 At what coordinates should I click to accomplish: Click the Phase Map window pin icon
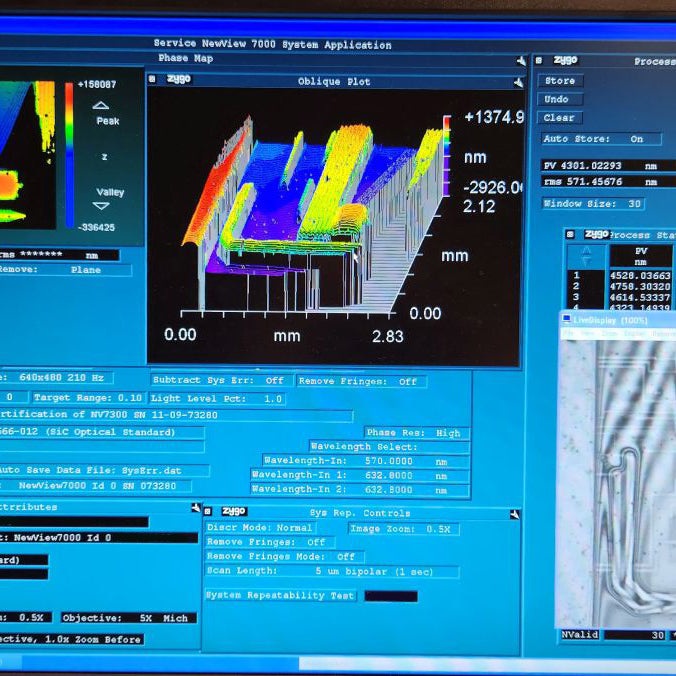(x=521, y=61)
